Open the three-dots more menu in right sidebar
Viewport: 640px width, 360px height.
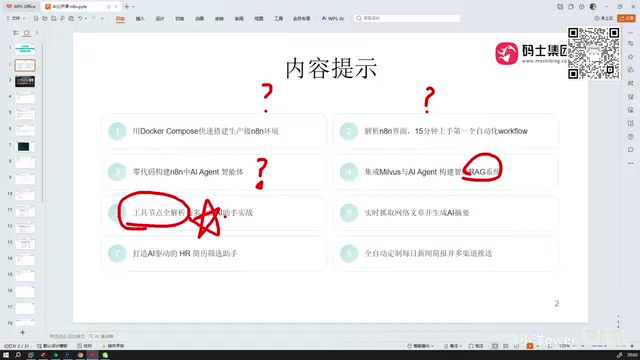pos(631,163)
